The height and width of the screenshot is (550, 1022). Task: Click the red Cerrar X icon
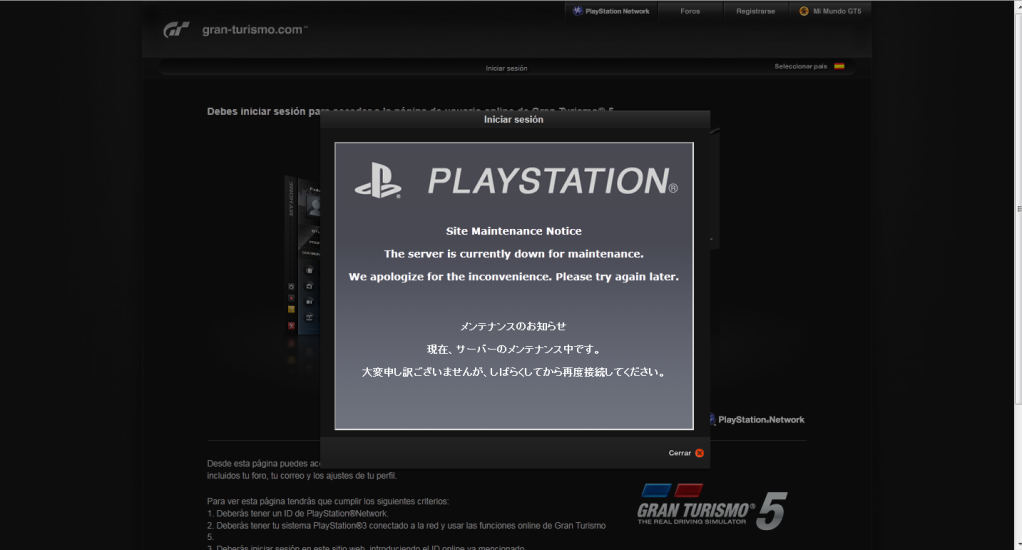(x=699, y=453)
